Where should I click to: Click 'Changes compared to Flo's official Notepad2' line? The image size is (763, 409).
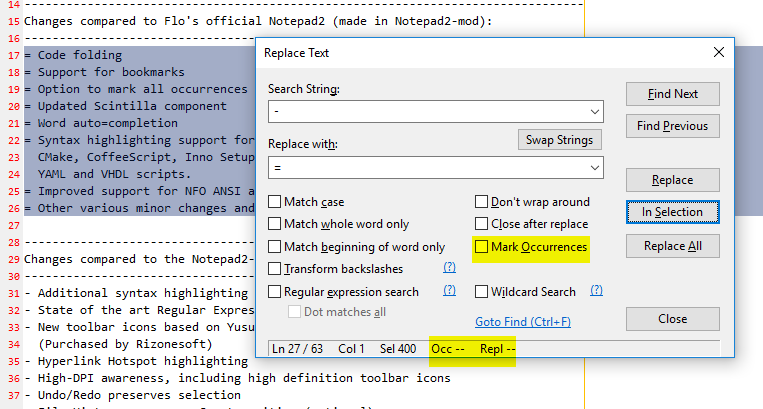pyautogui.click(x=258, y=21)
